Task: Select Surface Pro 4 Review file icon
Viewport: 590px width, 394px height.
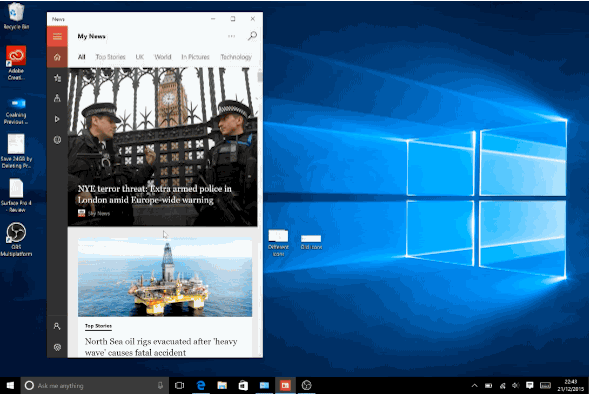Action: point(16,195)
